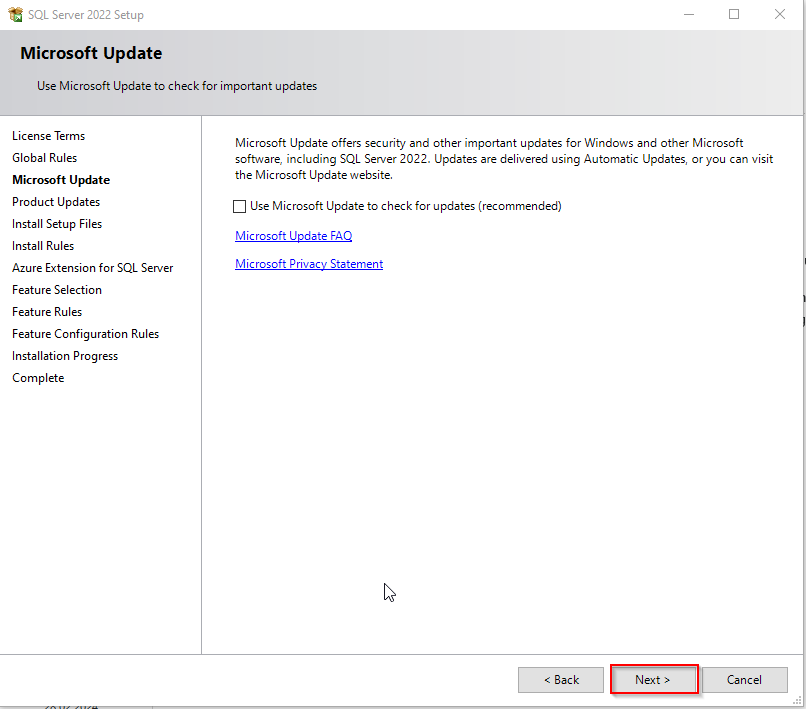The image size is (806, 709).
Task: Cancel the SQL Server setup
Action: tap(744, 680)
